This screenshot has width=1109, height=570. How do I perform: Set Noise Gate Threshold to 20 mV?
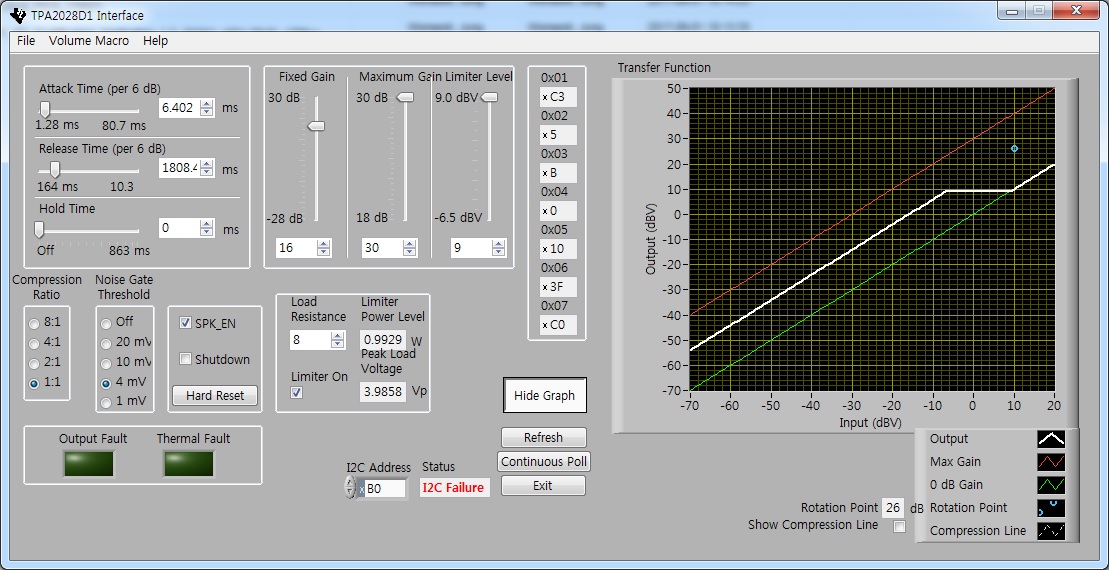coord(106,344)
